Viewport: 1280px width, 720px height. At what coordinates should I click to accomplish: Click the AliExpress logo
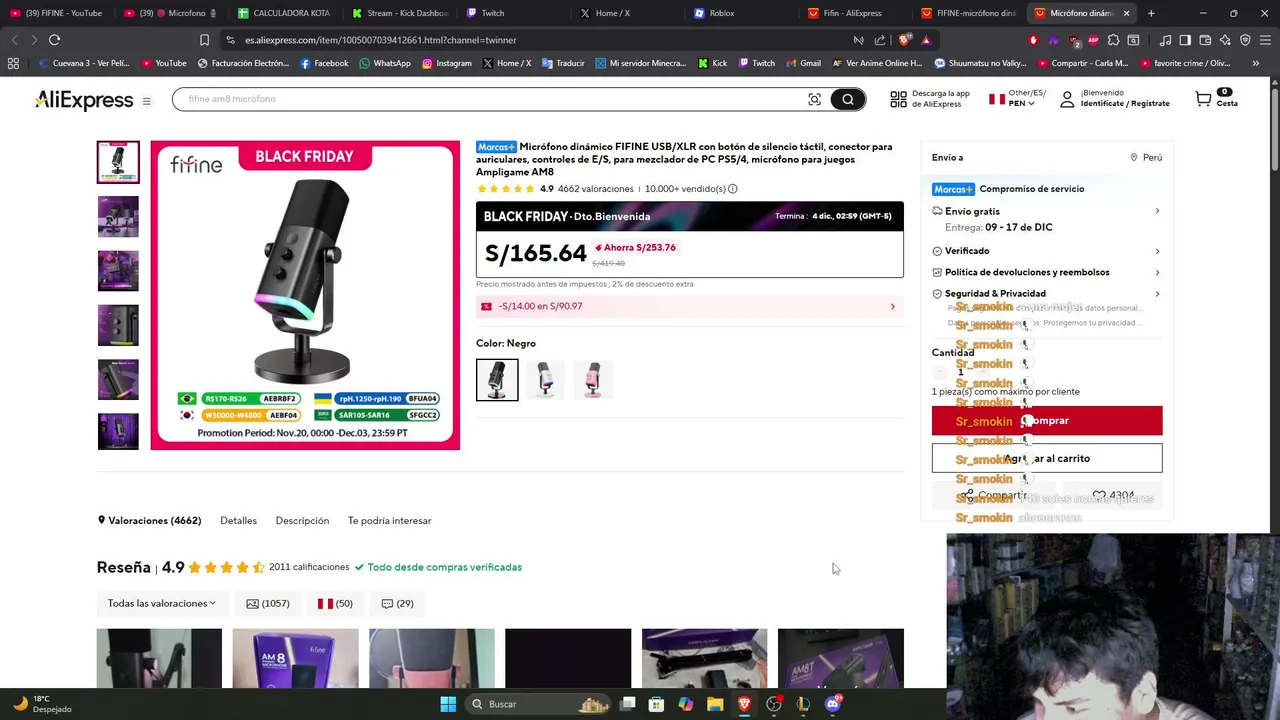(x=84, y=100)
